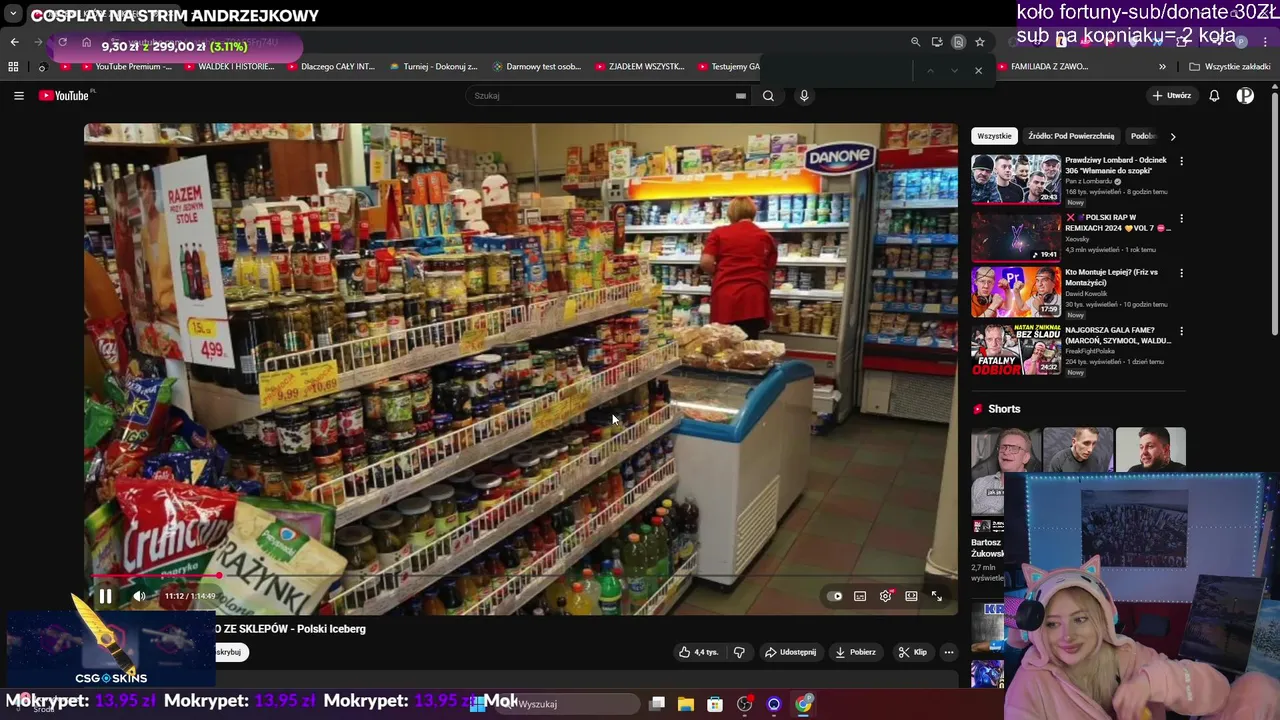Like the video (4,4 tys.)
This screenshot has height=720, width=1280.
click(698, 652)
